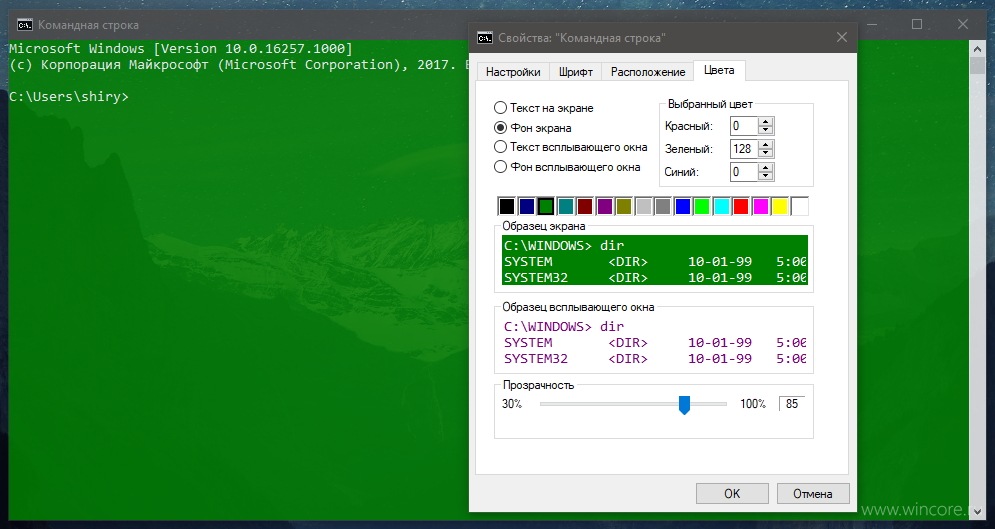Maximize the Командная строка window
This screenshot has width=995, height=529.
917,24
